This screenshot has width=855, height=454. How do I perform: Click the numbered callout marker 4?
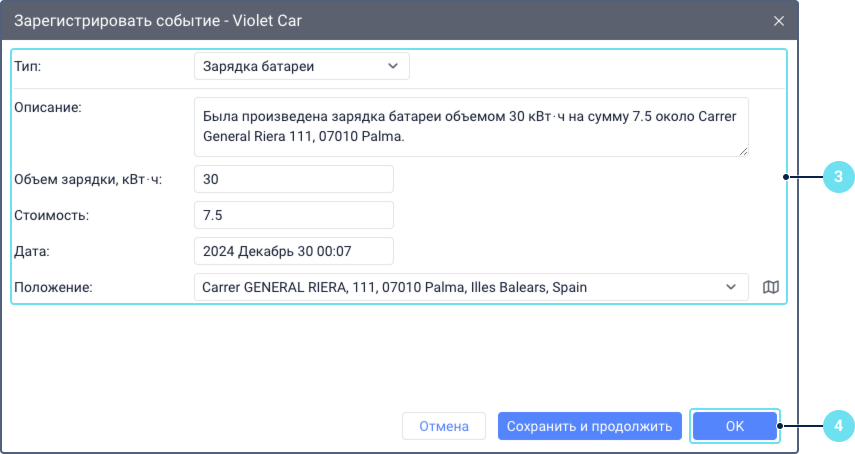838,426
